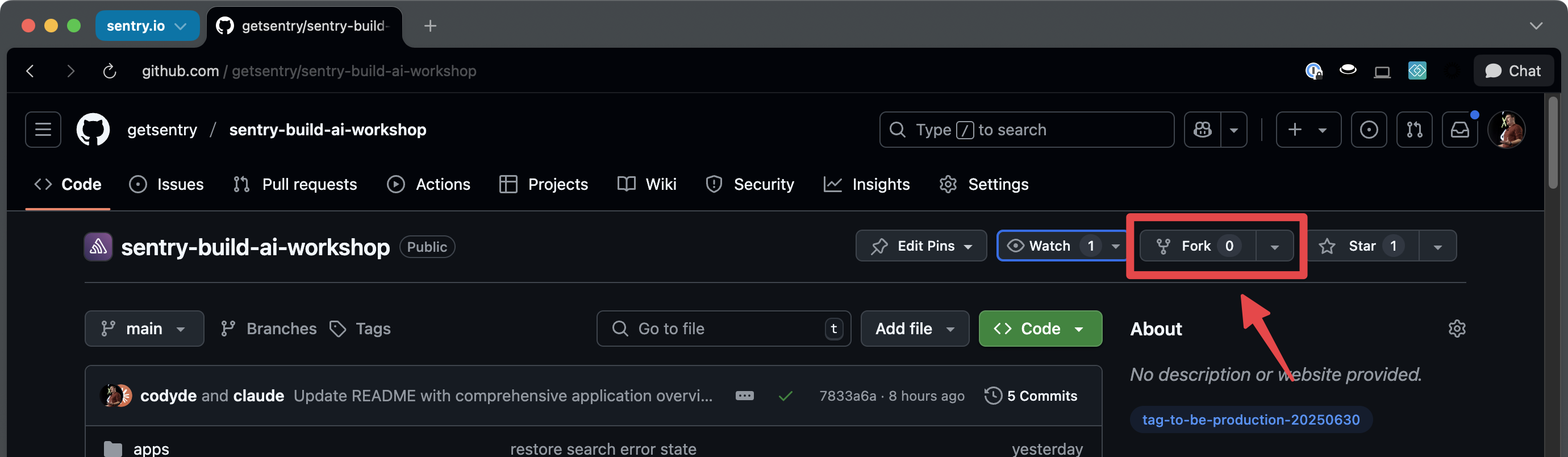View all Branches

268,329
